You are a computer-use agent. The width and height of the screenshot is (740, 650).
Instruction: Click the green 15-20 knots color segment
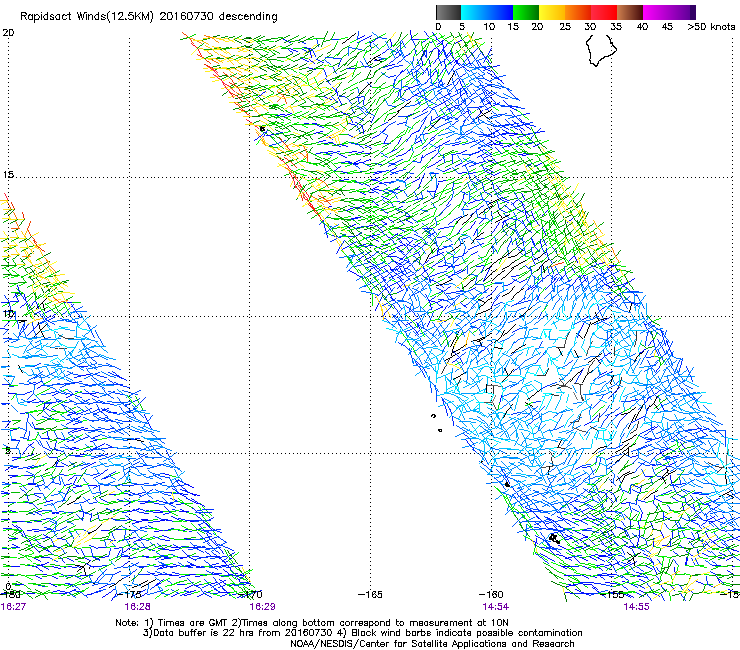526,12
